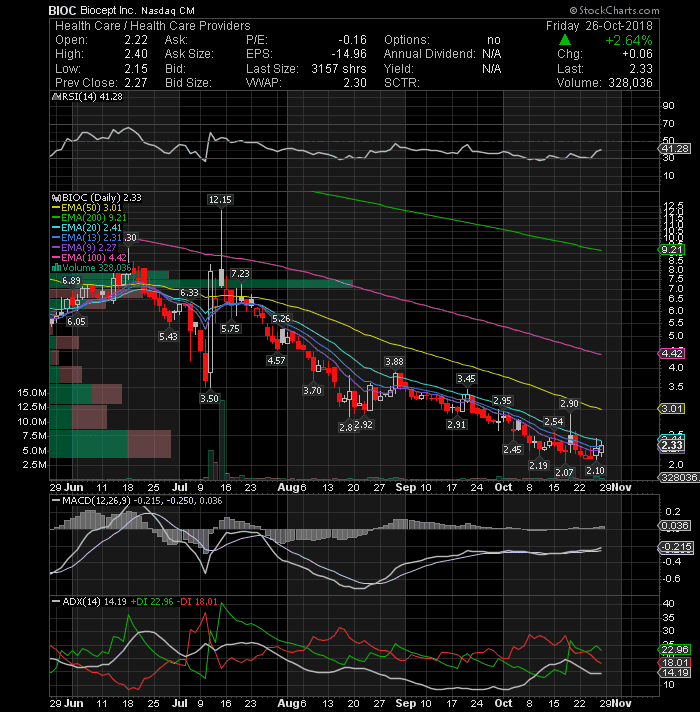The width and height of the screenshot is (700, 712).
Task: Click the -DI 18.01 legend text
Action: pyautogui.click(x=197, y=602)
